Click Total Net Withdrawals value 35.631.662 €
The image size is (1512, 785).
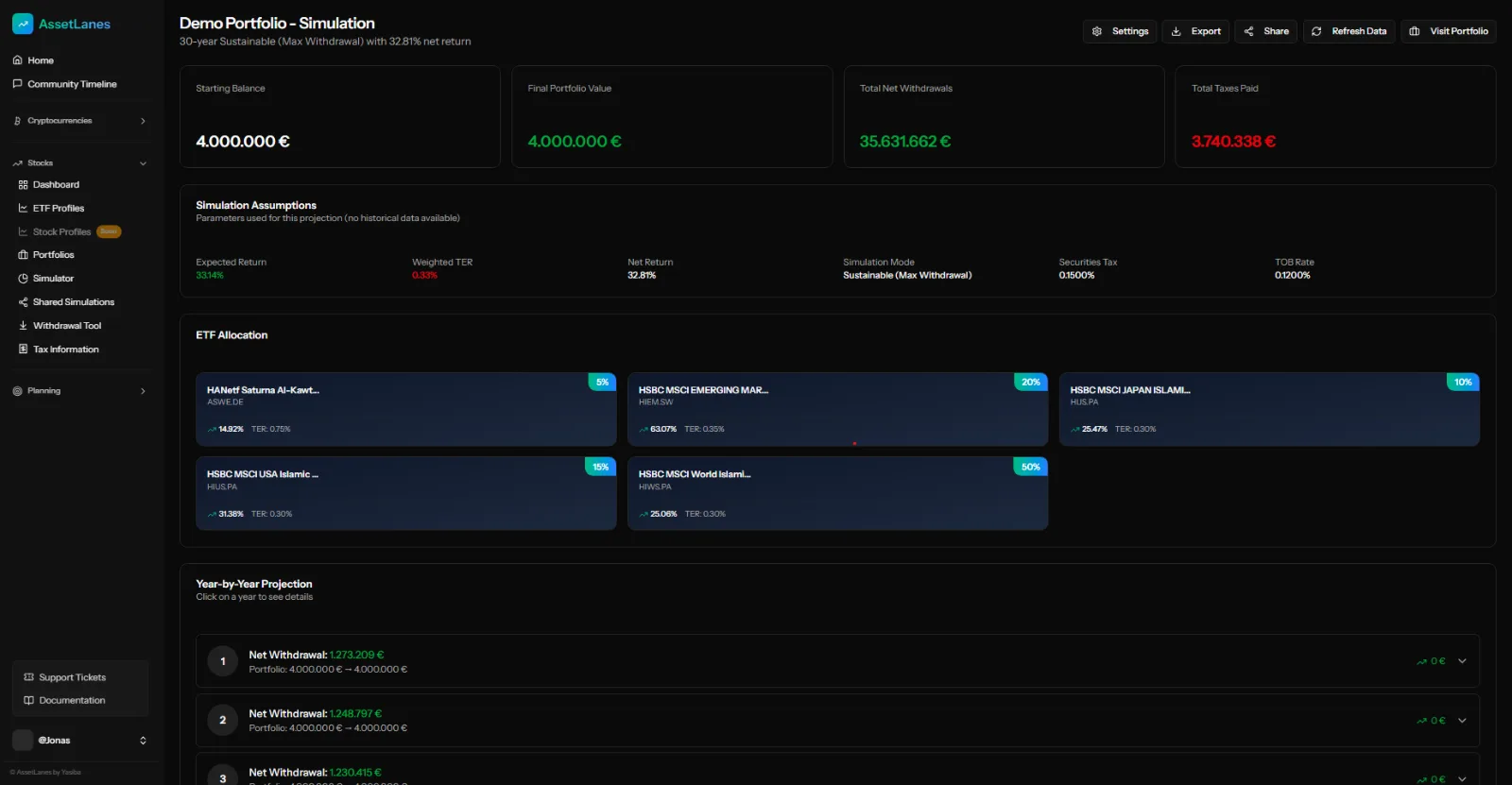[905, 142]
